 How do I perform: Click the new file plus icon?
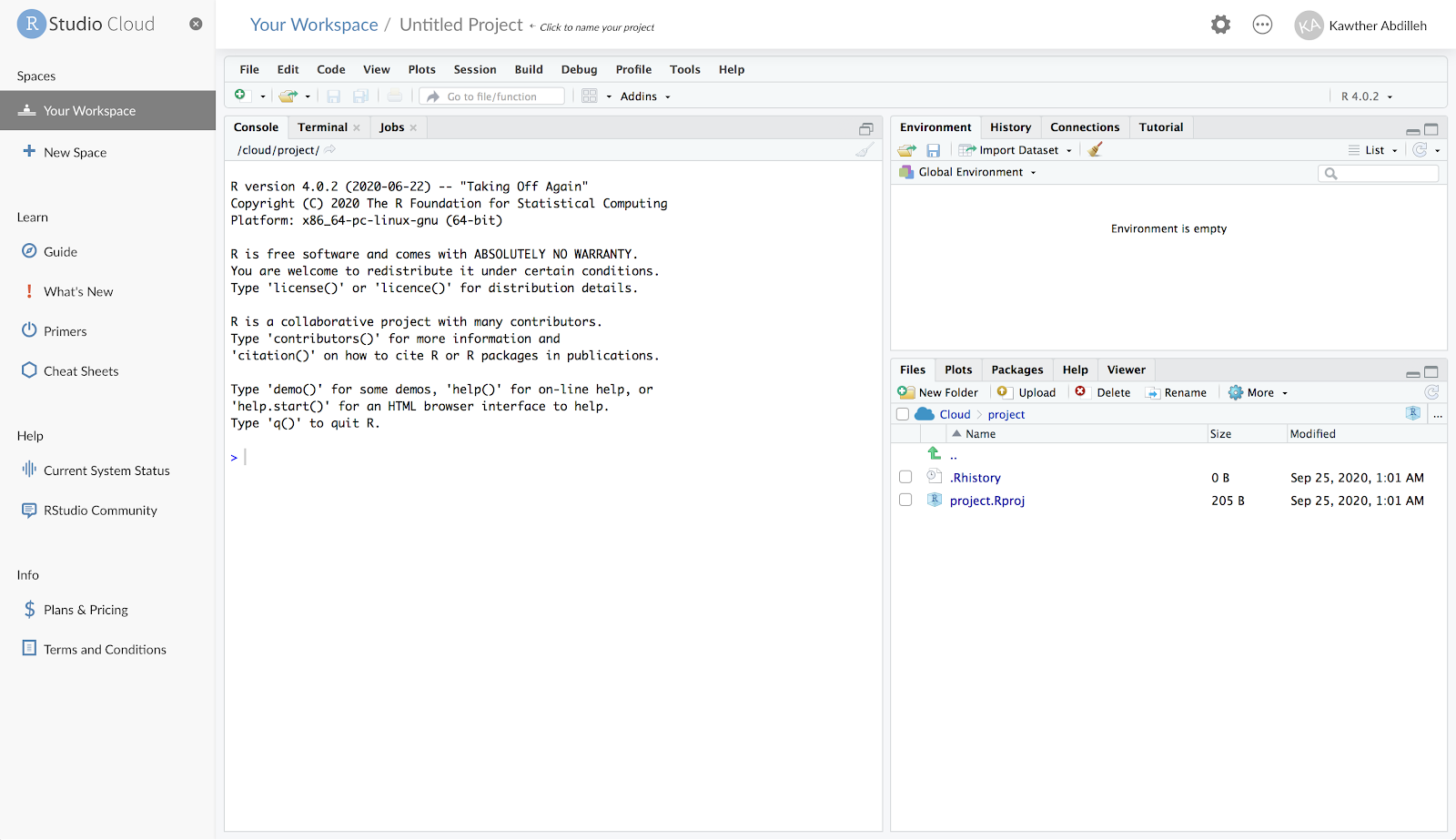[x=240, y=96]
